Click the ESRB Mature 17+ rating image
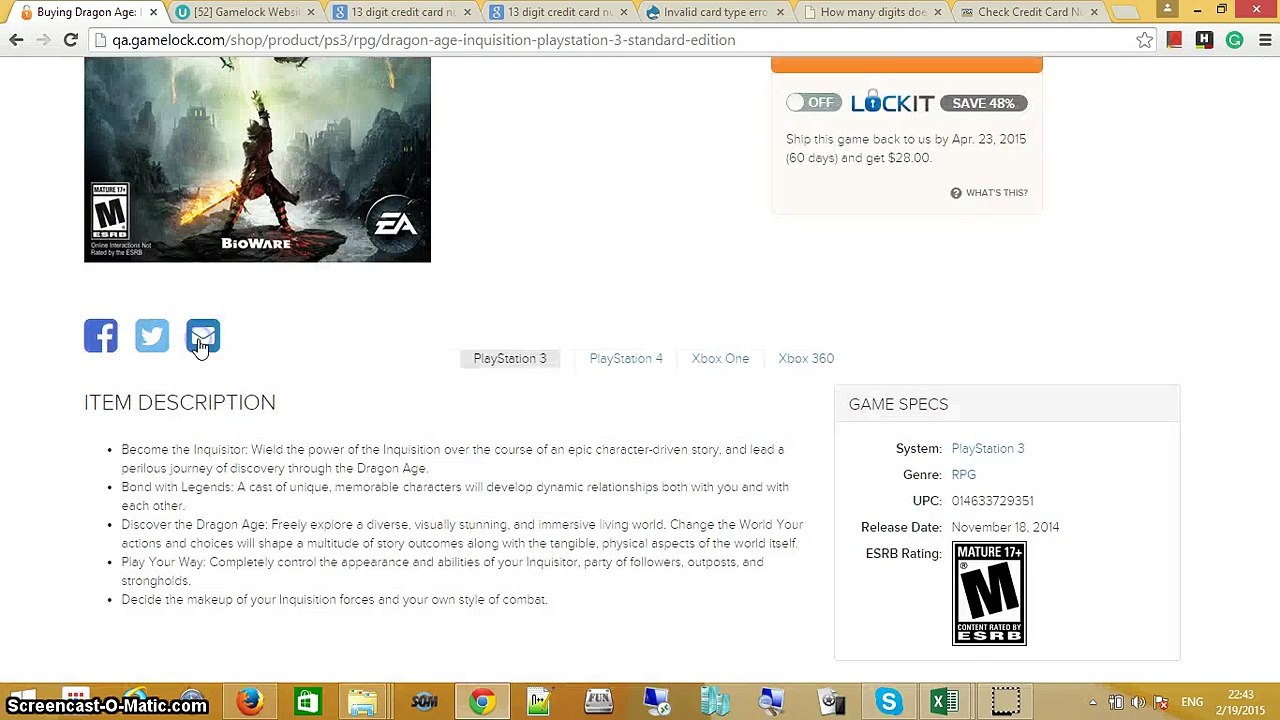Image resolution: width=1280 pixels, height=720 pixels. (x=989, y=594)
